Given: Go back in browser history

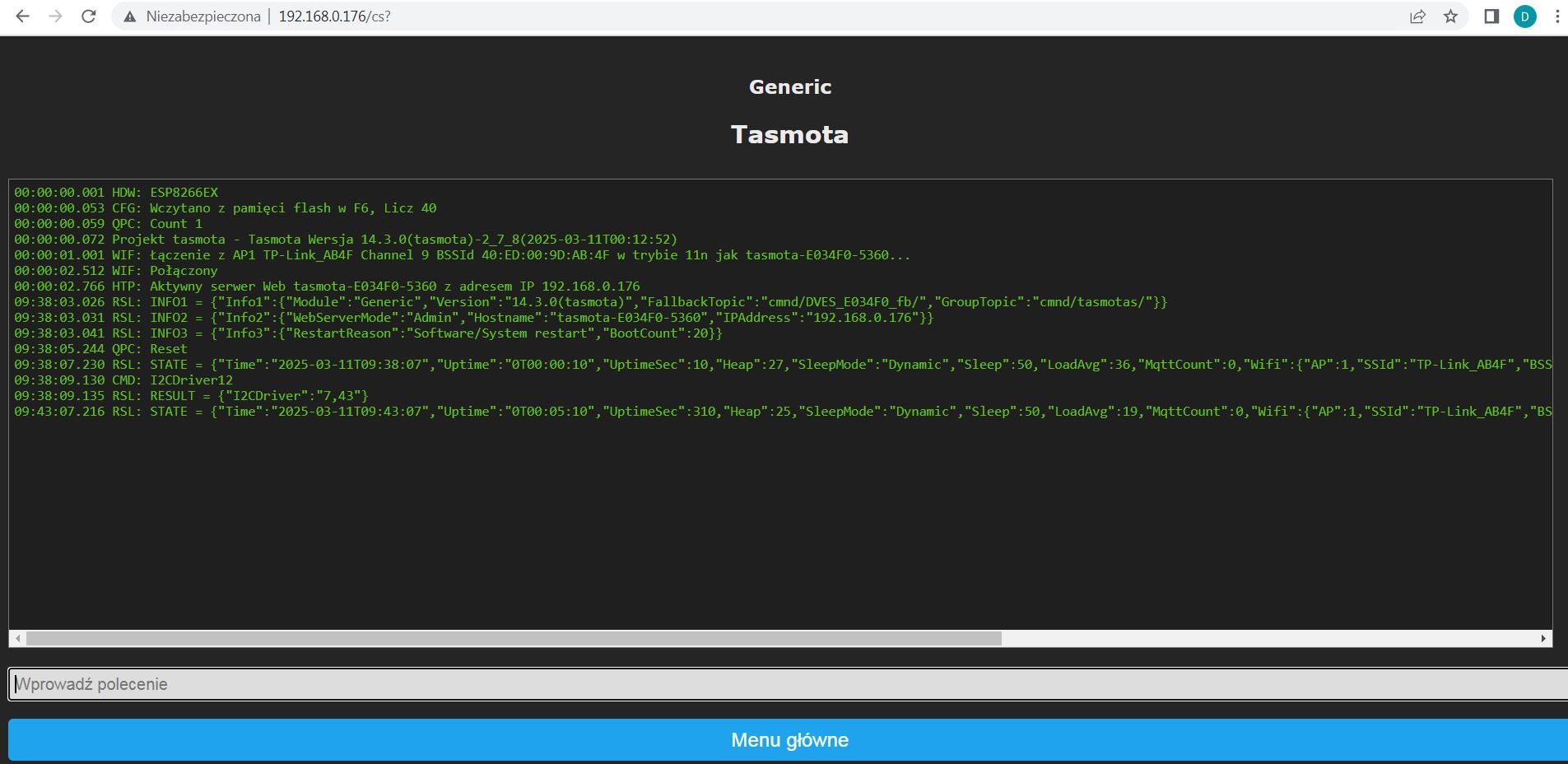Looking at the screenshot, I should pyautogui.click(x=22, y=16).
